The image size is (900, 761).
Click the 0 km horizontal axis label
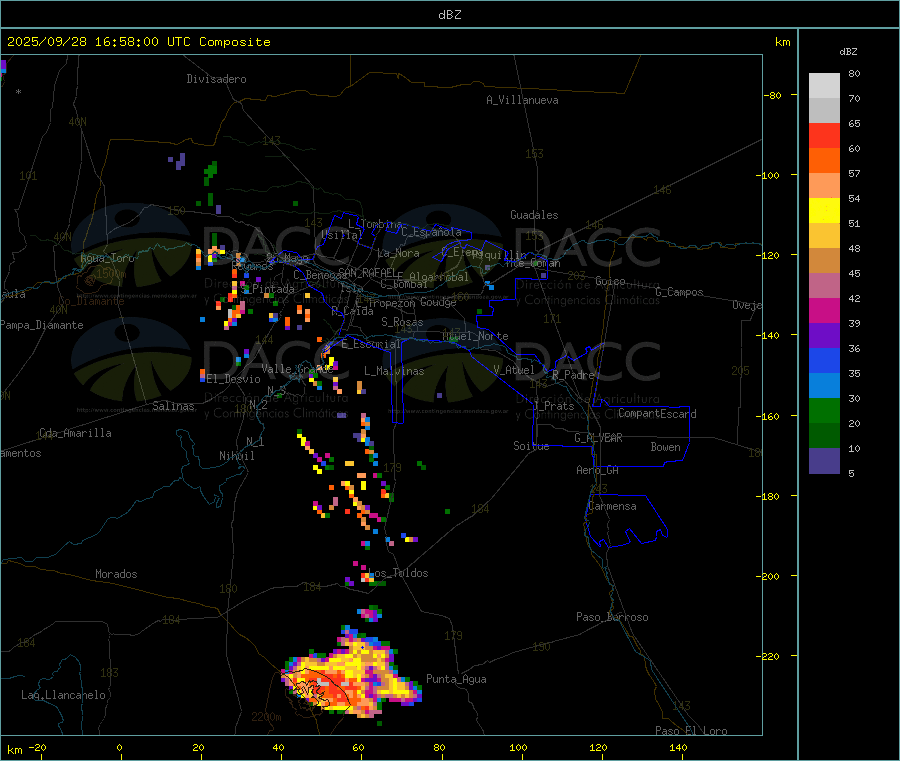click(119, 747)
